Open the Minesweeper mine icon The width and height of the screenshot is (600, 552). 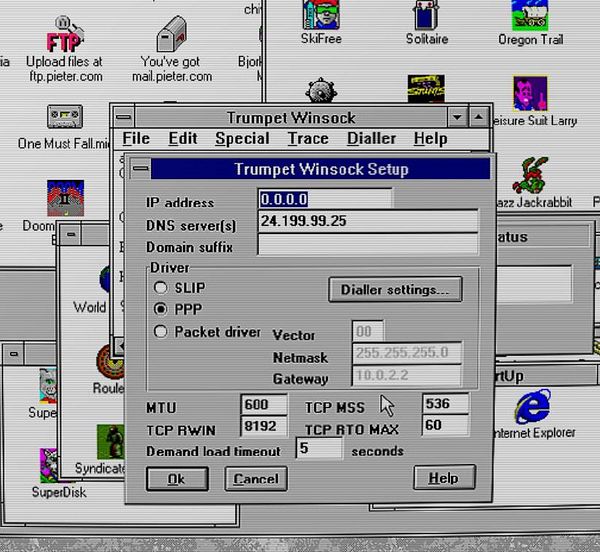click(321, 90)
